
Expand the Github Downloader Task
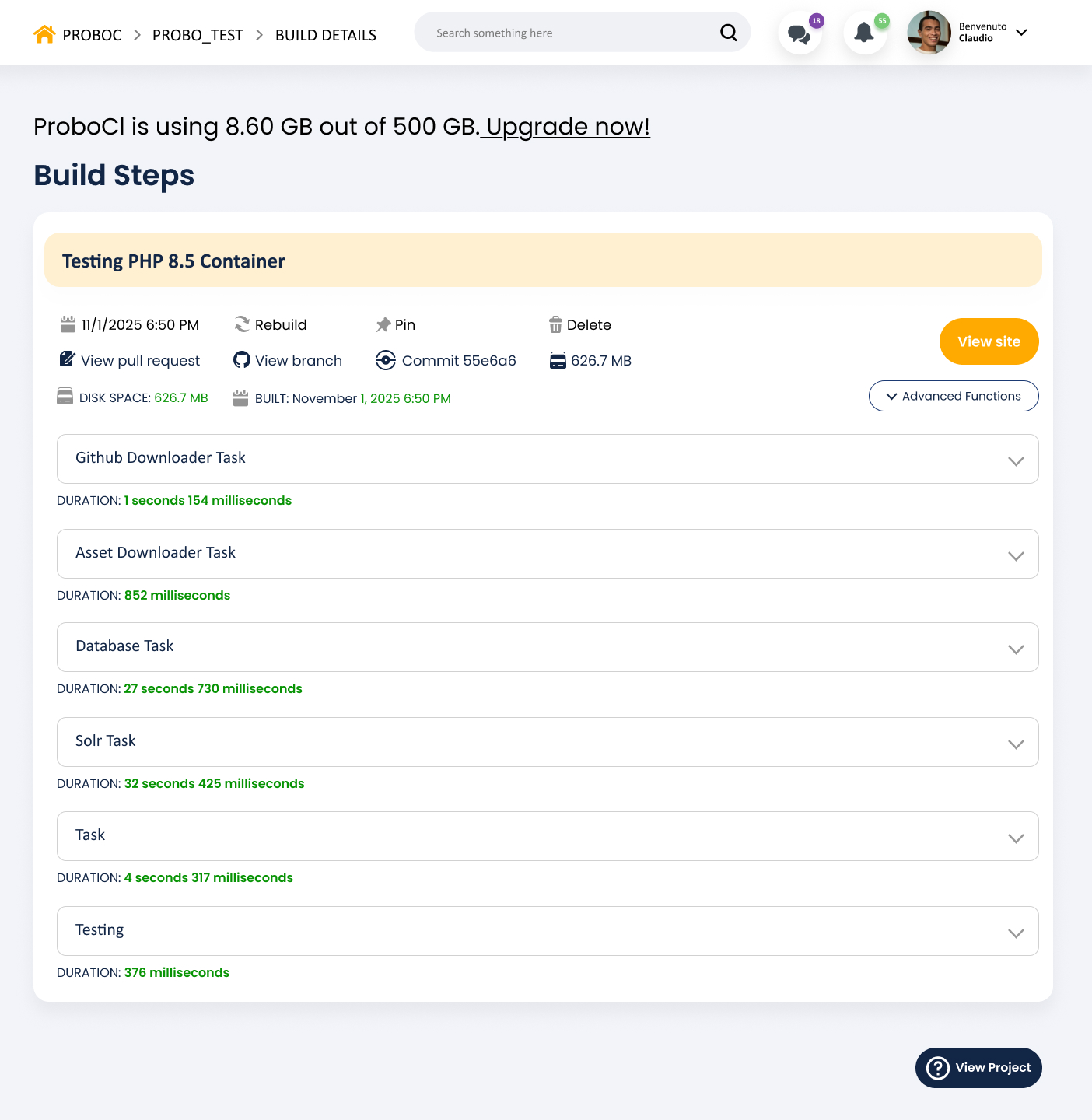coord(1015,460)
